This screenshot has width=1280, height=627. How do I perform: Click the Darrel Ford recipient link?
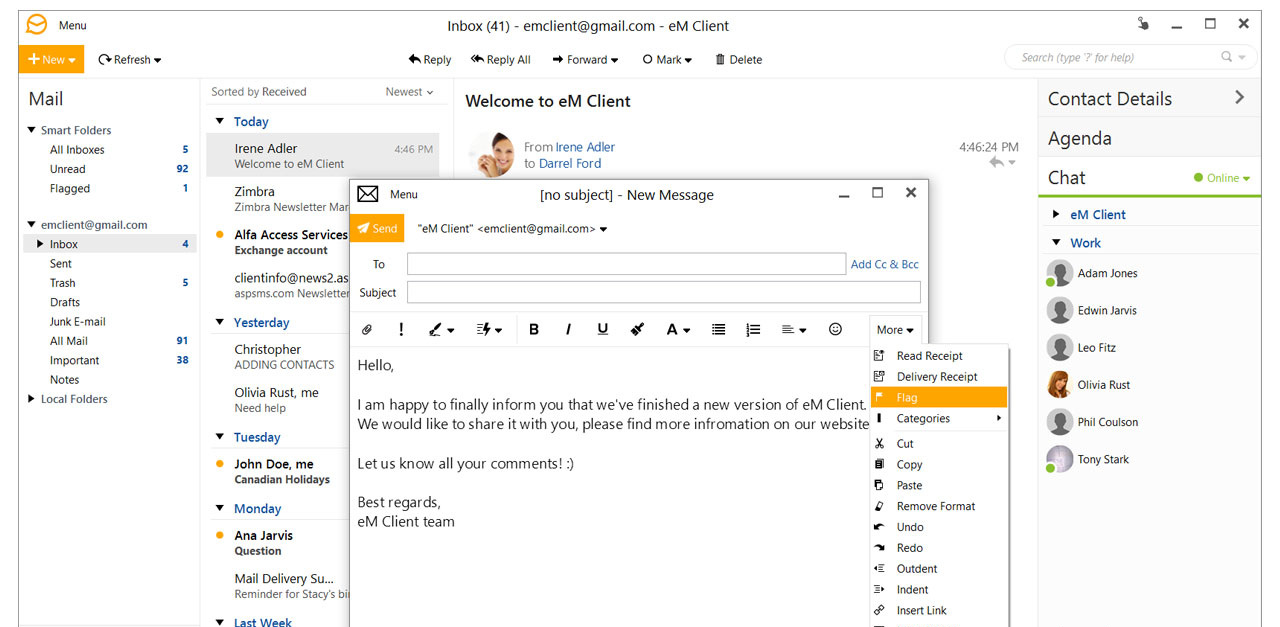[570, 163]
